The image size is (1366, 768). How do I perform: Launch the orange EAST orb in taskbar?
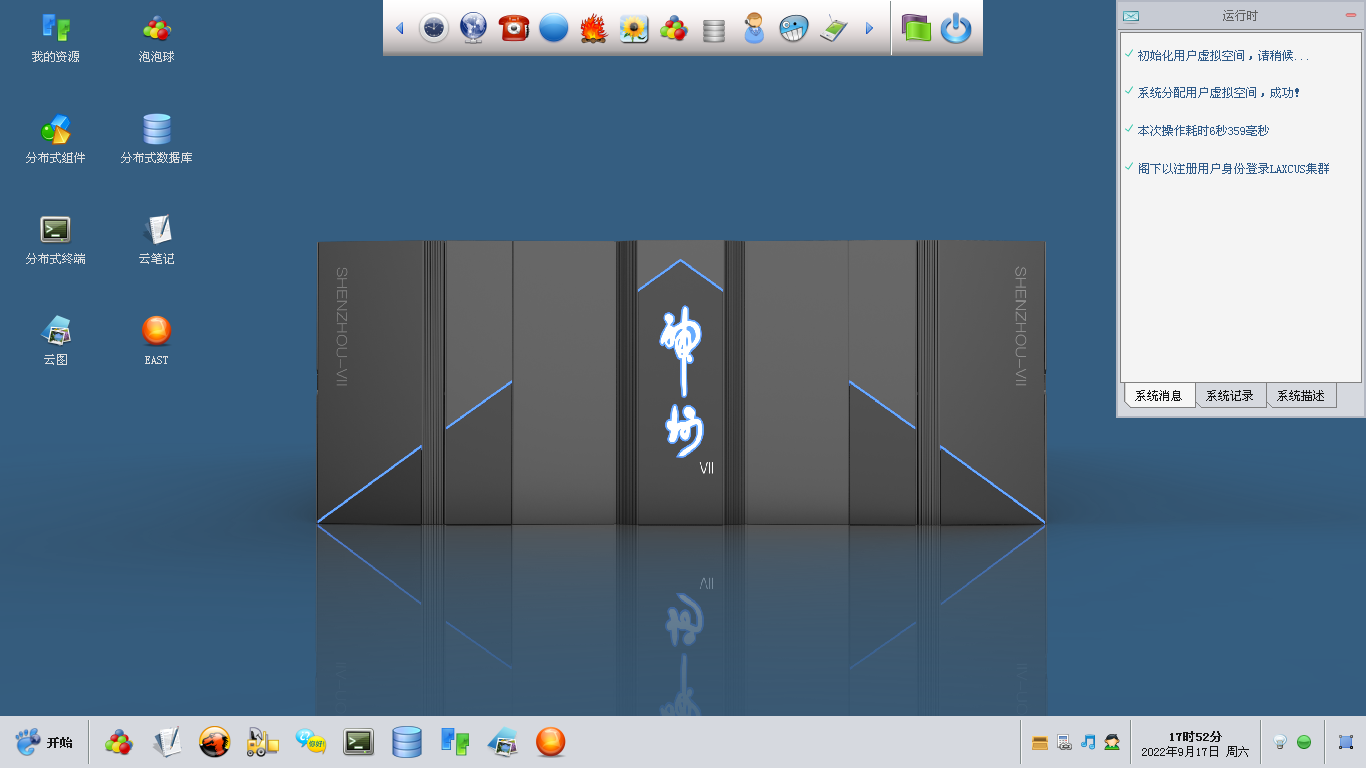(551, 742)
